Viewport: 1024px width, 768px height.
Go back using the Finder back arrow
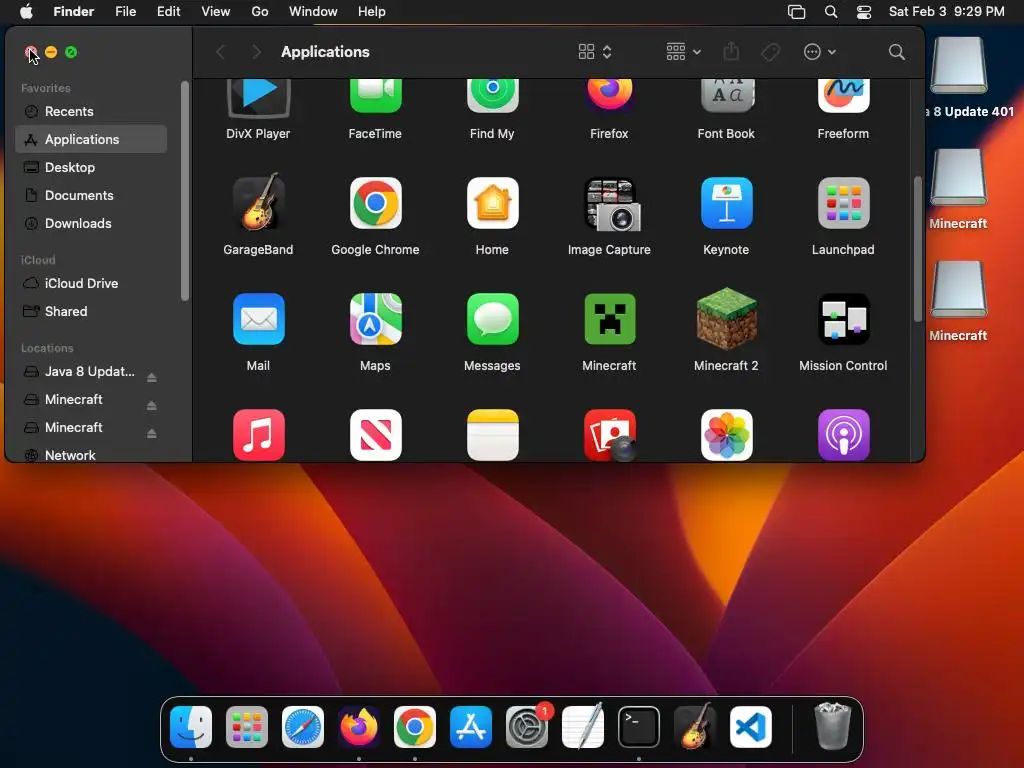click(221, 52)
